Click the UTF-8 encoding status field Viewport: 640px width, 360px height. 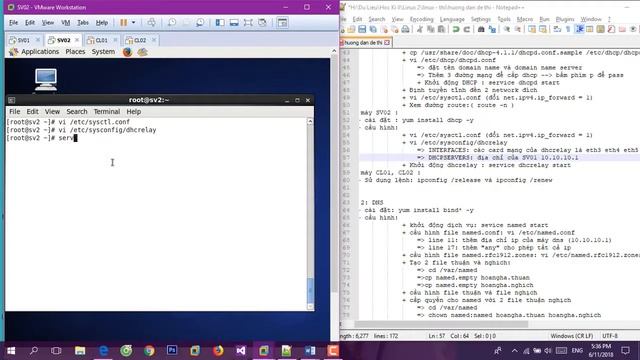610,336
